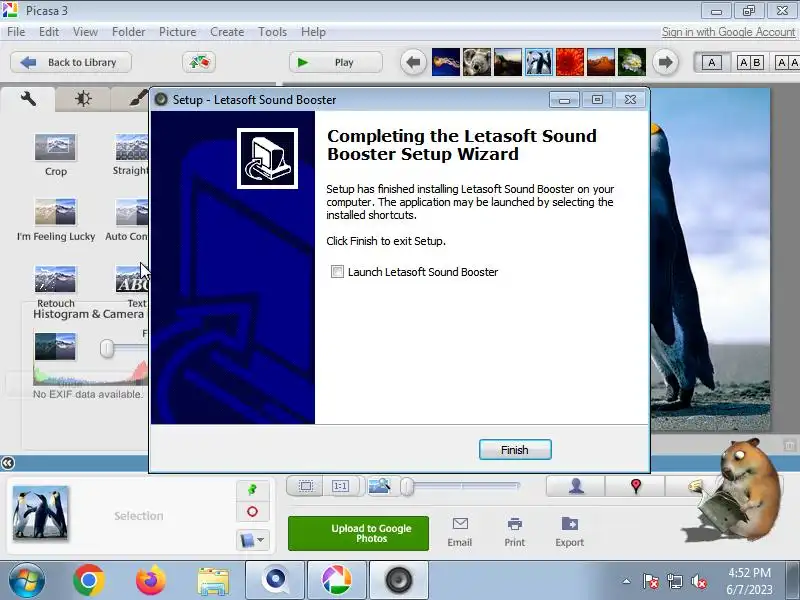Hold selected items with green pin
Image resolution: width=800 pixels, height=600 pixels.
click(x=253, y=490)
